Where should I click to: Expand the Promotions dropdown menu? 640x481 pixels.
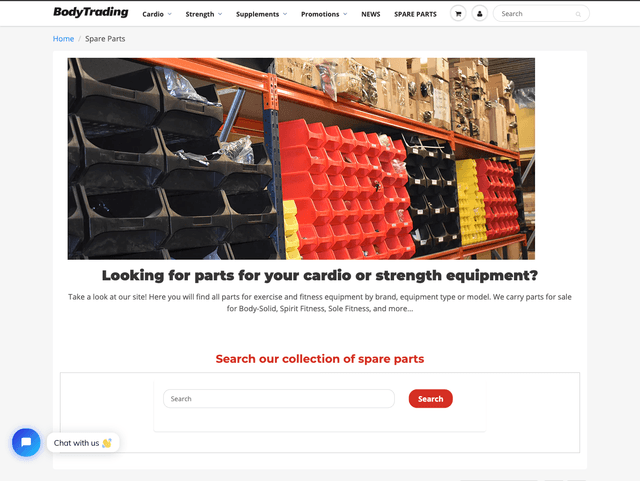[x=324, y=14]
